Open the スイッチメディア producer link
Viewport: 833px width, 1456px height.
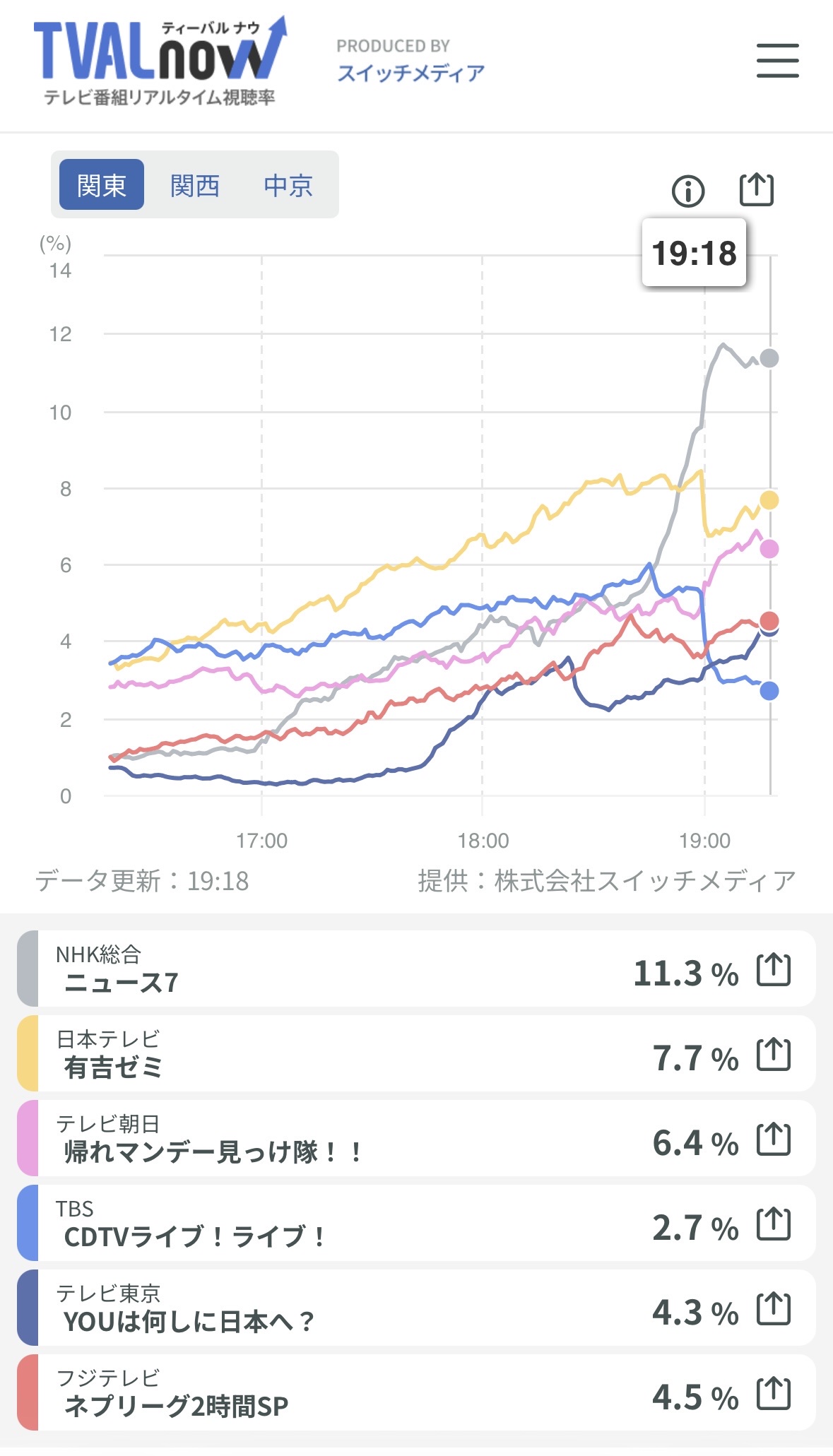pyautogui.click(x=410, y=73)
